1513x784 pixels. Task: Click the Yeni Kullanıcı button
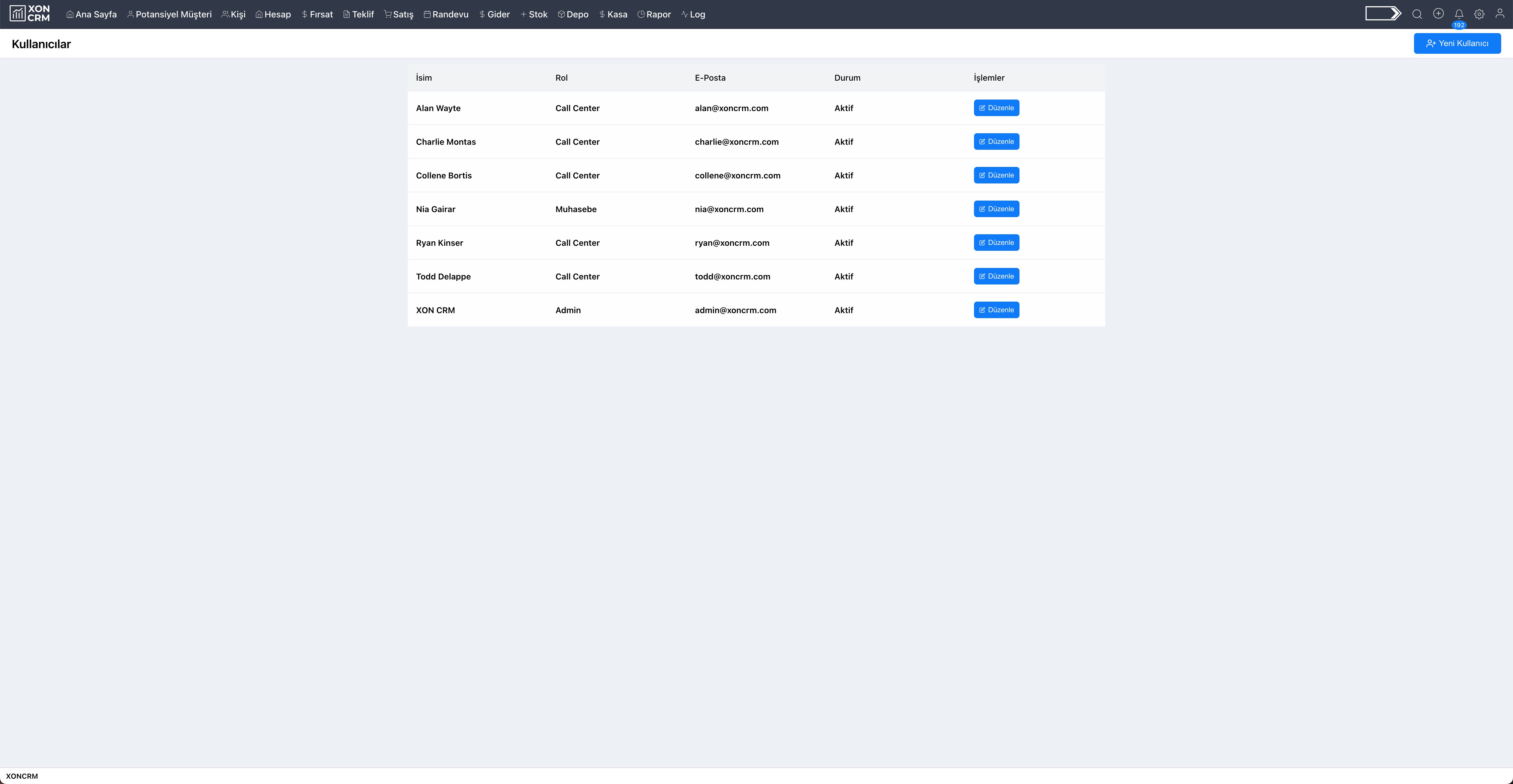(1457, 43)
